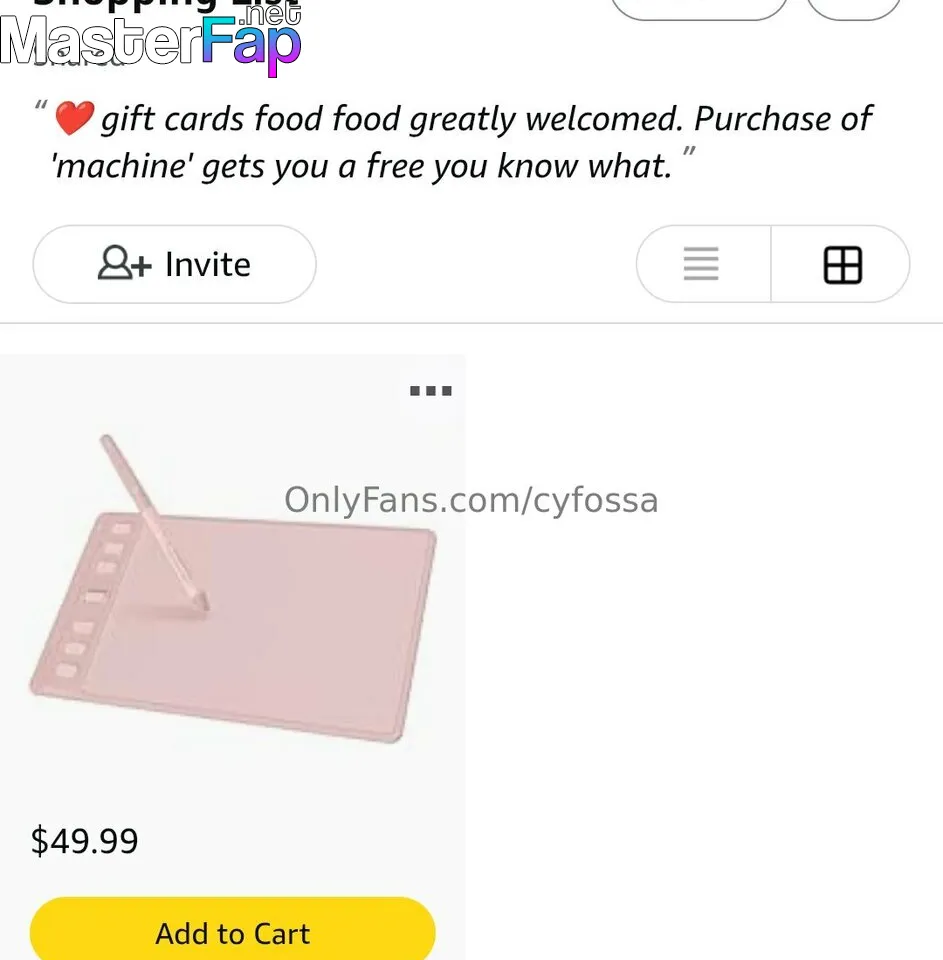This screenshot has width=943, height=960.
Task: Click the wide pill button at top
Action: [x=698, y=8]
